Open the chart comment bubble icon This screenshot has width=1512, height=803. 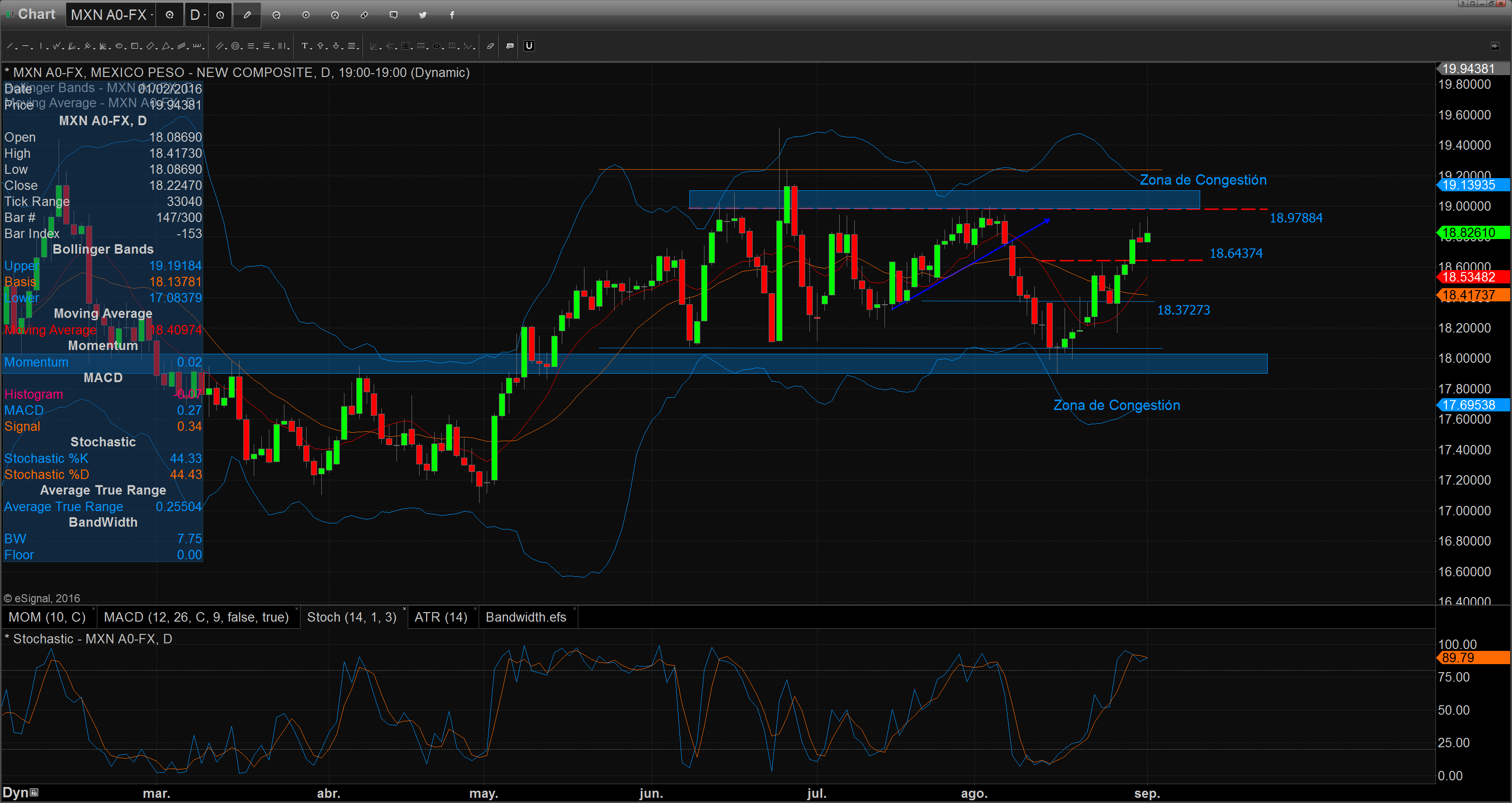coord(393,15)
